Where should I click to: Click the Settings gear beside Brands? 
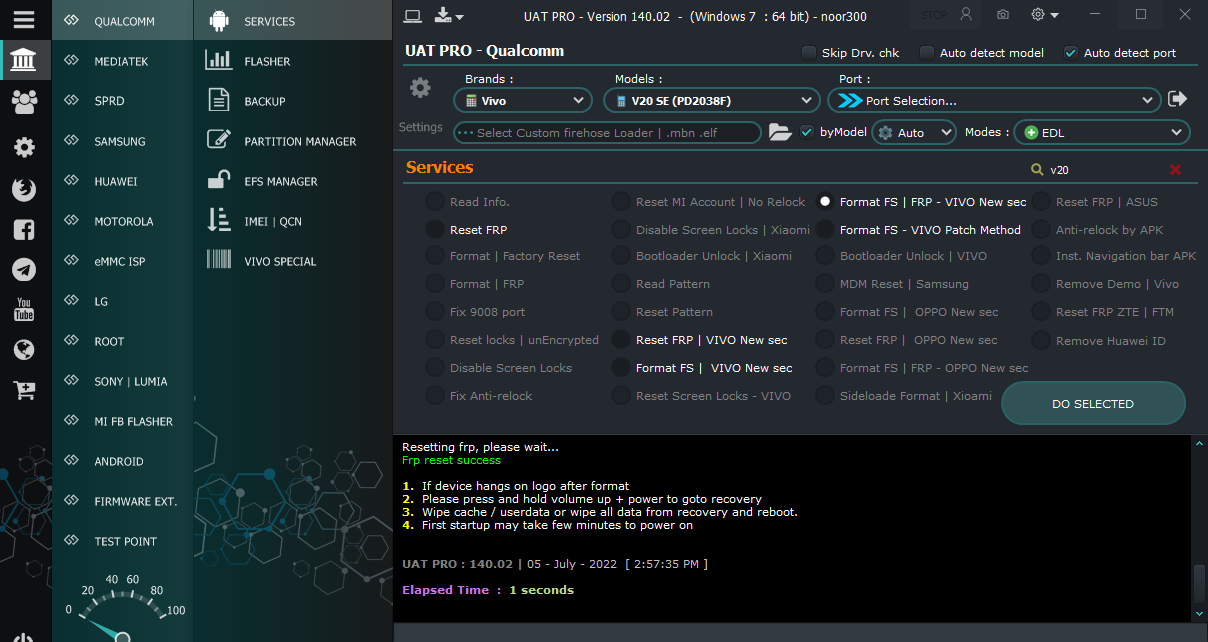420,88
